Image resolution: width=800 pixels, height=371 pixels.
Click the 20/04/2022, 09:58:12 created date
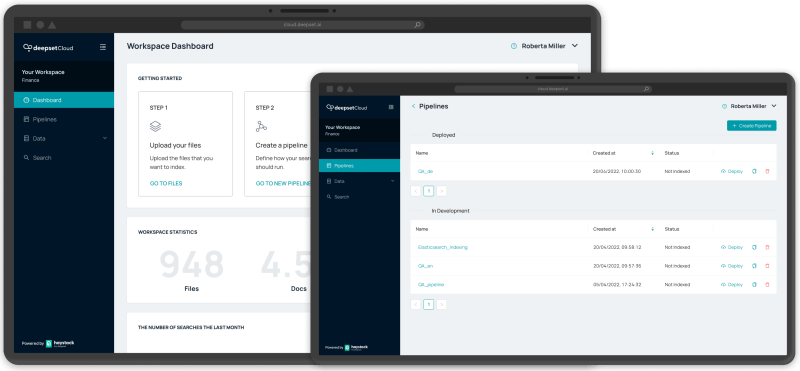click(x=617, y=247)
